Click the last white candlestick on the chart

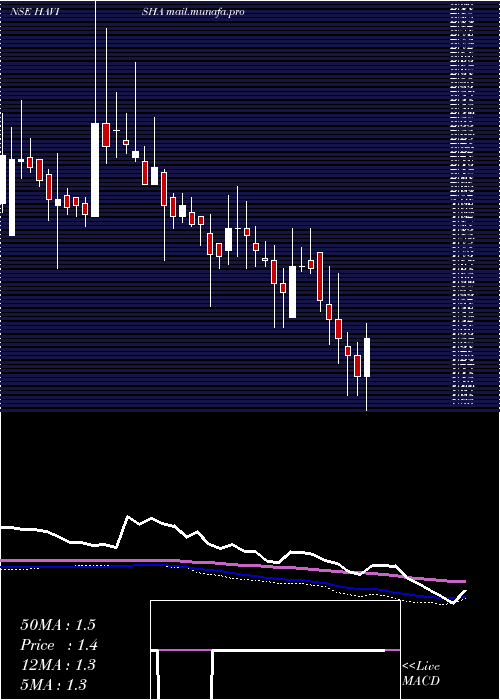[x=367, y=358]
